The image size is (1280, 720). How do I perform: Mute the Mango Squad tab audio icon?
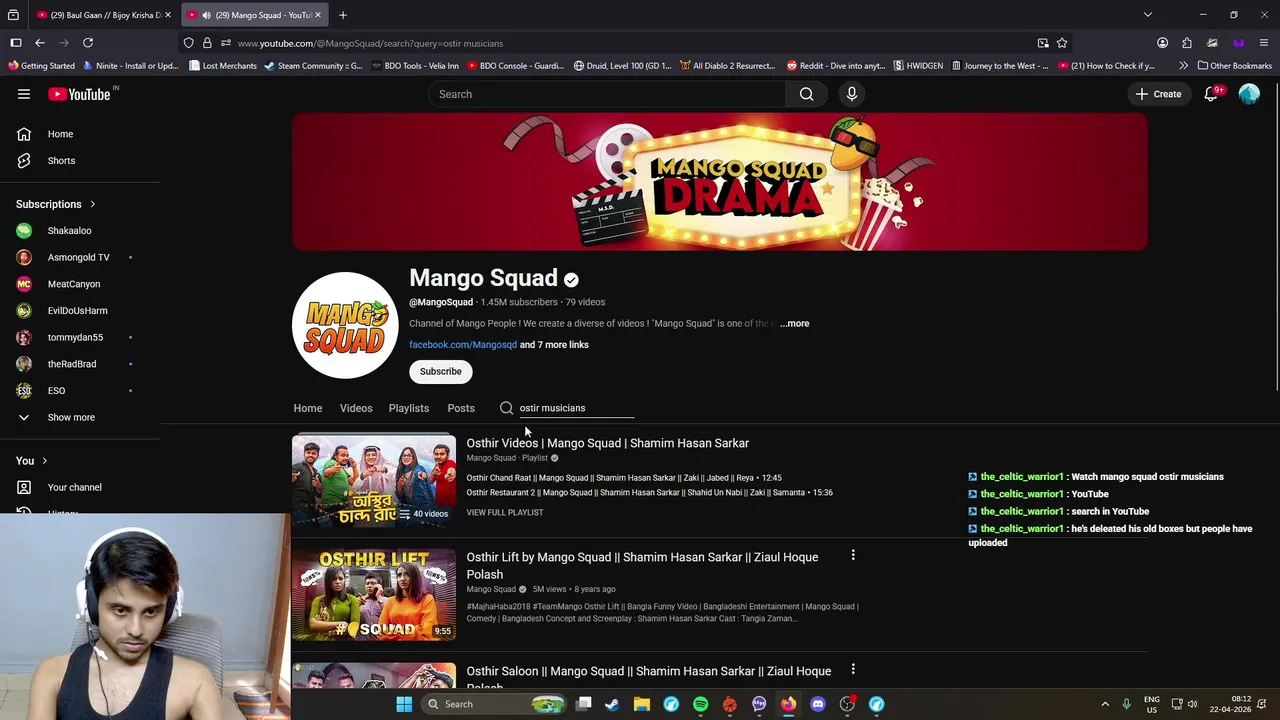pyautogui.click(x=206, y=15)
